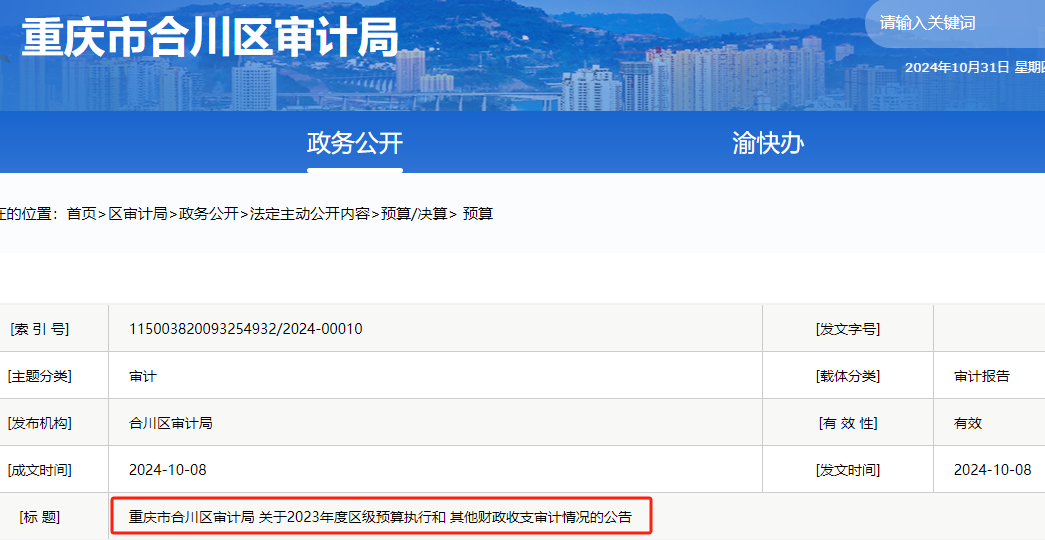Click the 重庆市合川区审计局 site title
The height and width of the screenshot is (540, 1045).
pos(210,38)
